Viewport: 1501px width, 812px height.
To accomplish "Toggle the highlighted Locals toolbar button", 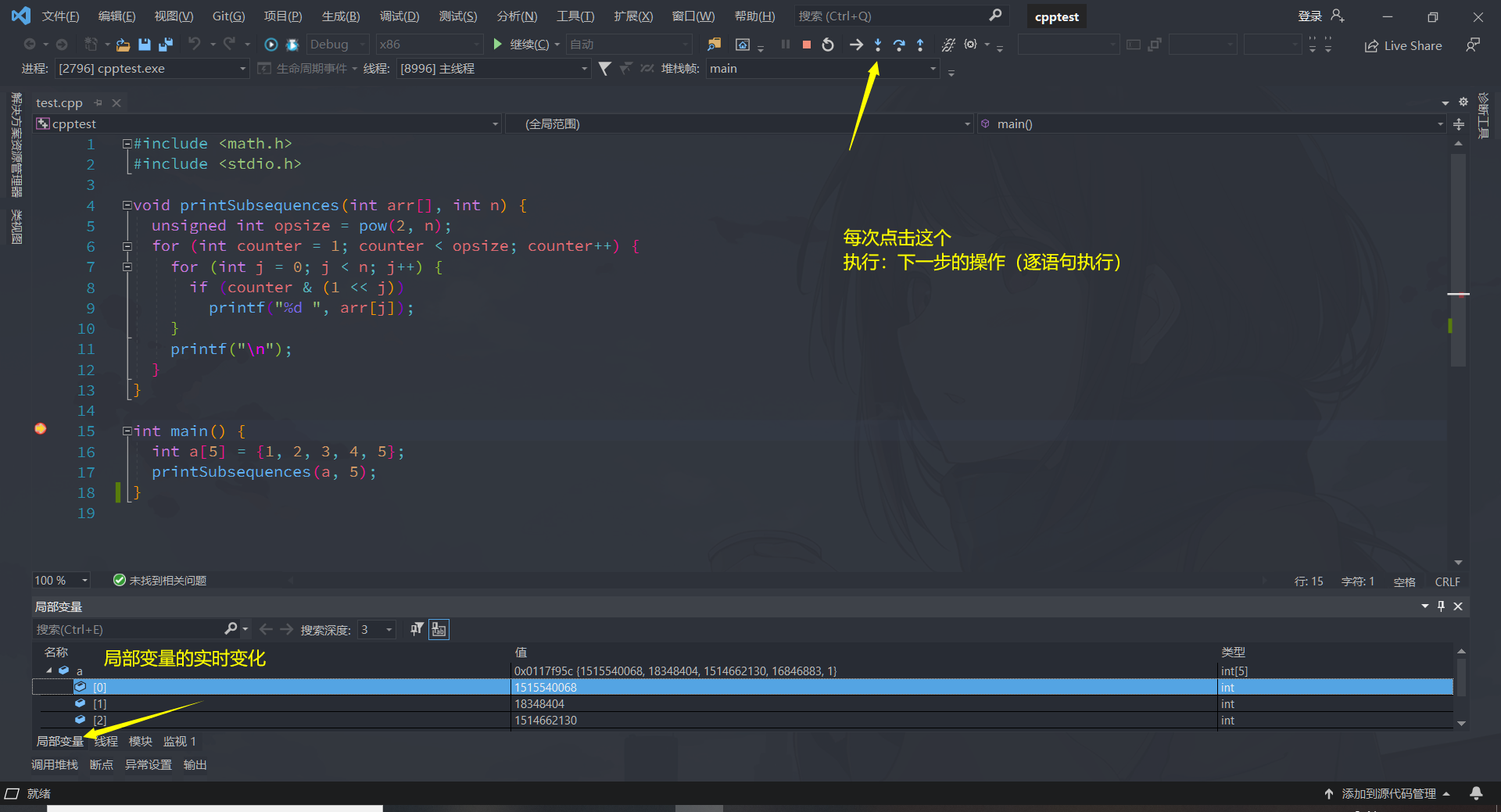I will [439, 629].
